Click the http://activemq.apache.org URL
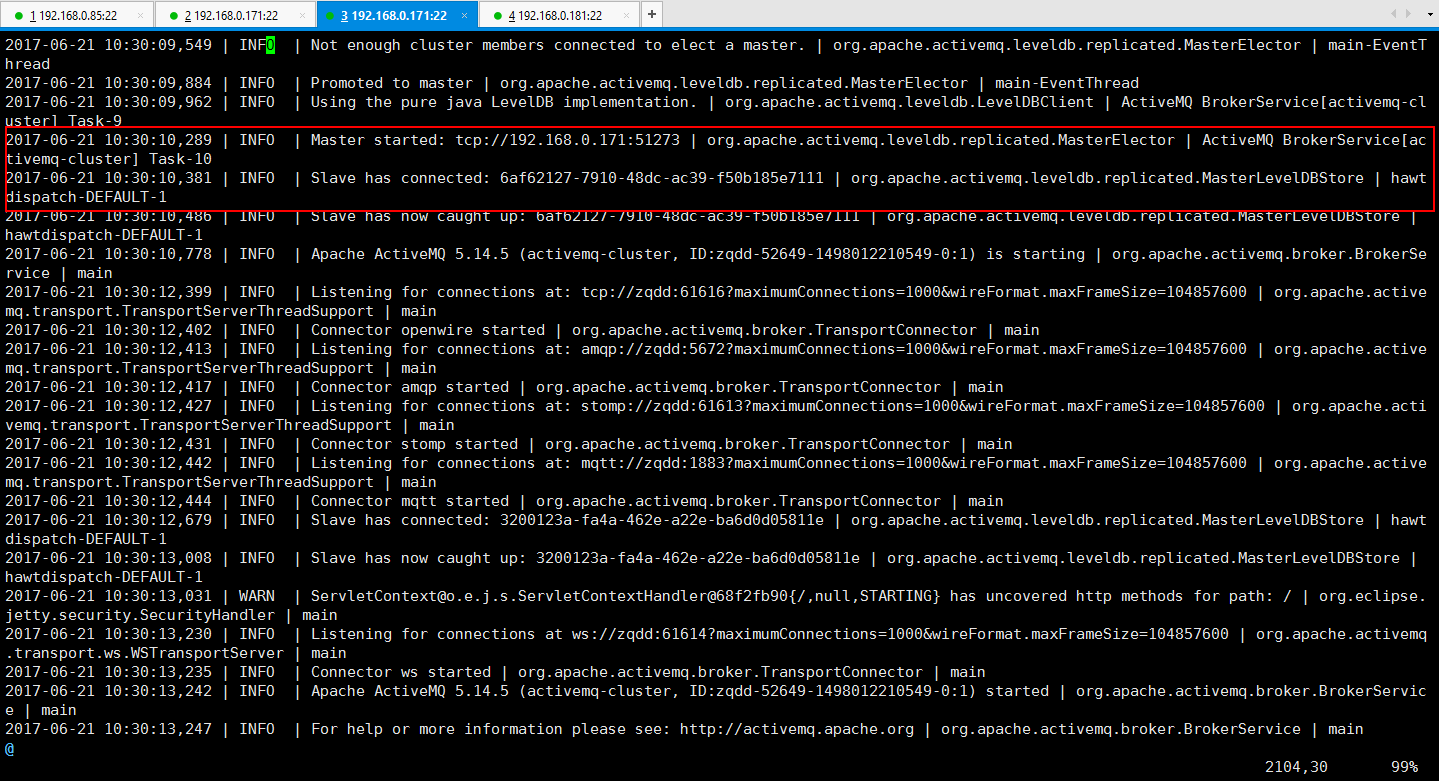 (x=797, y=729)
